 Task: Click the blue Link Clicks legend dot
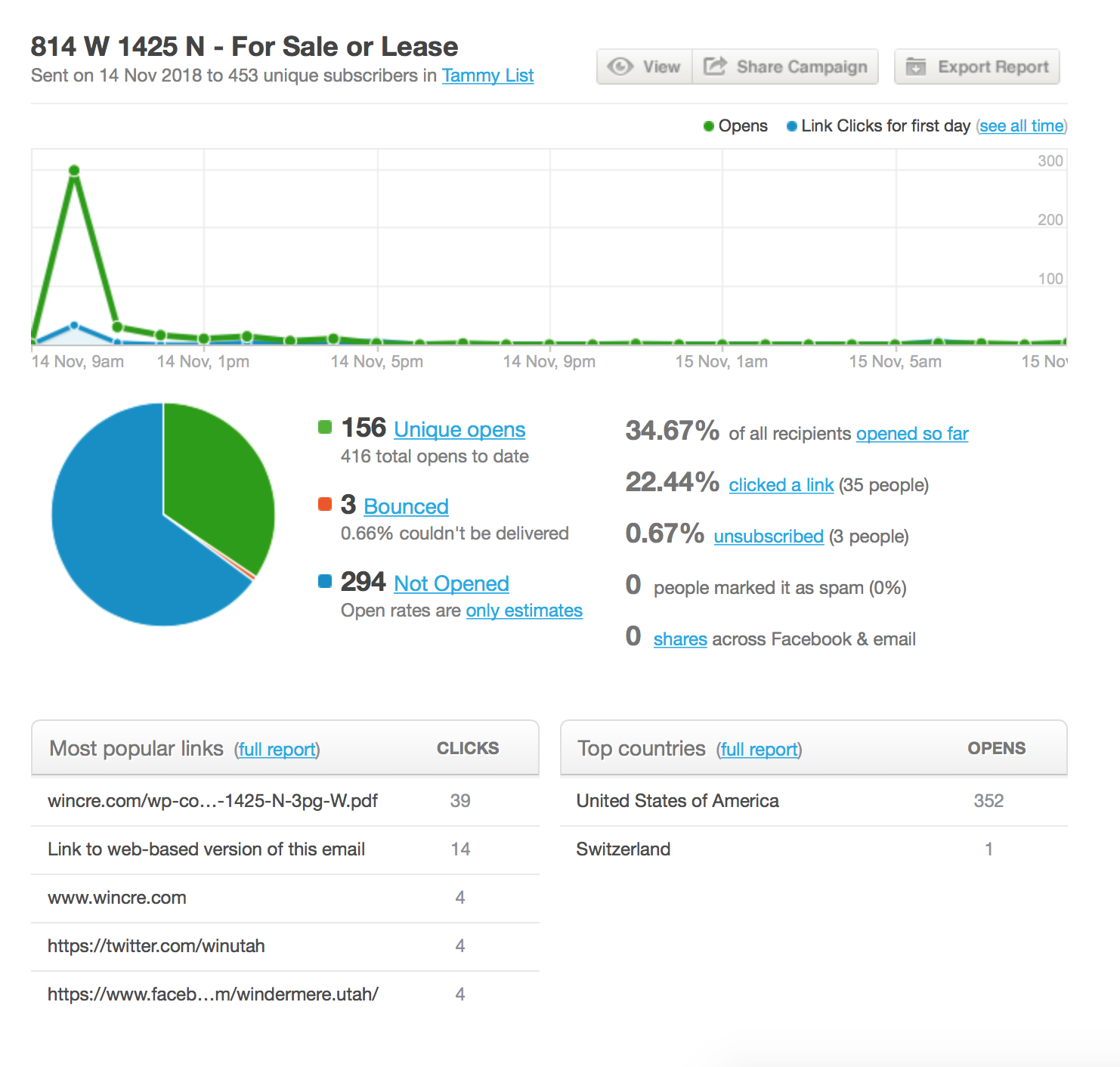[x=791, y=126]
